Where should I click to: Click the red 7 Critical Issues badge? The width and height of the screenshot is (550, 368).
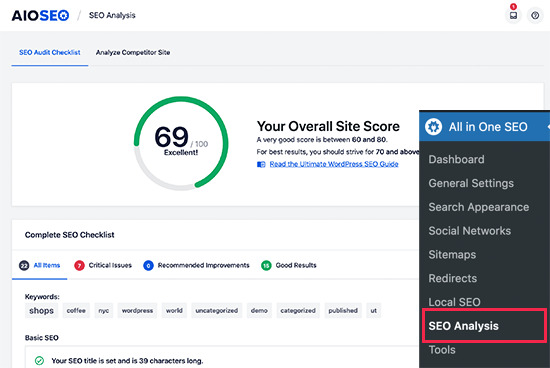click(x=79, y=266)
